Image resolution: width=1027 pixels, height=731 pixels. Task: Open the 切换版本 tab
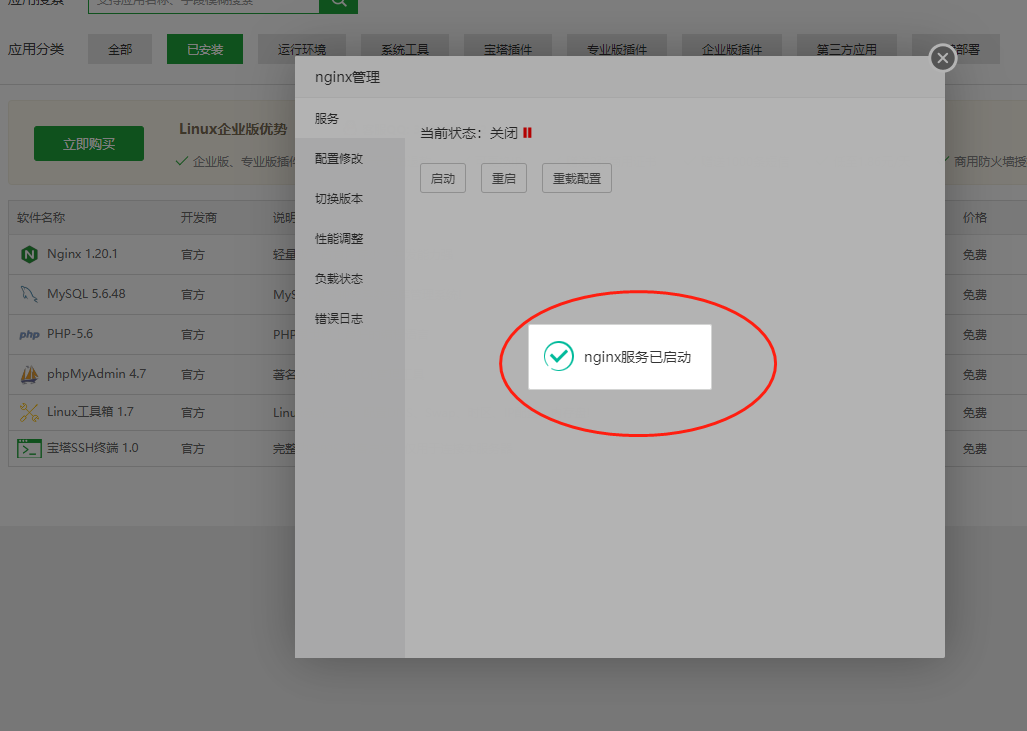[350, 198]
